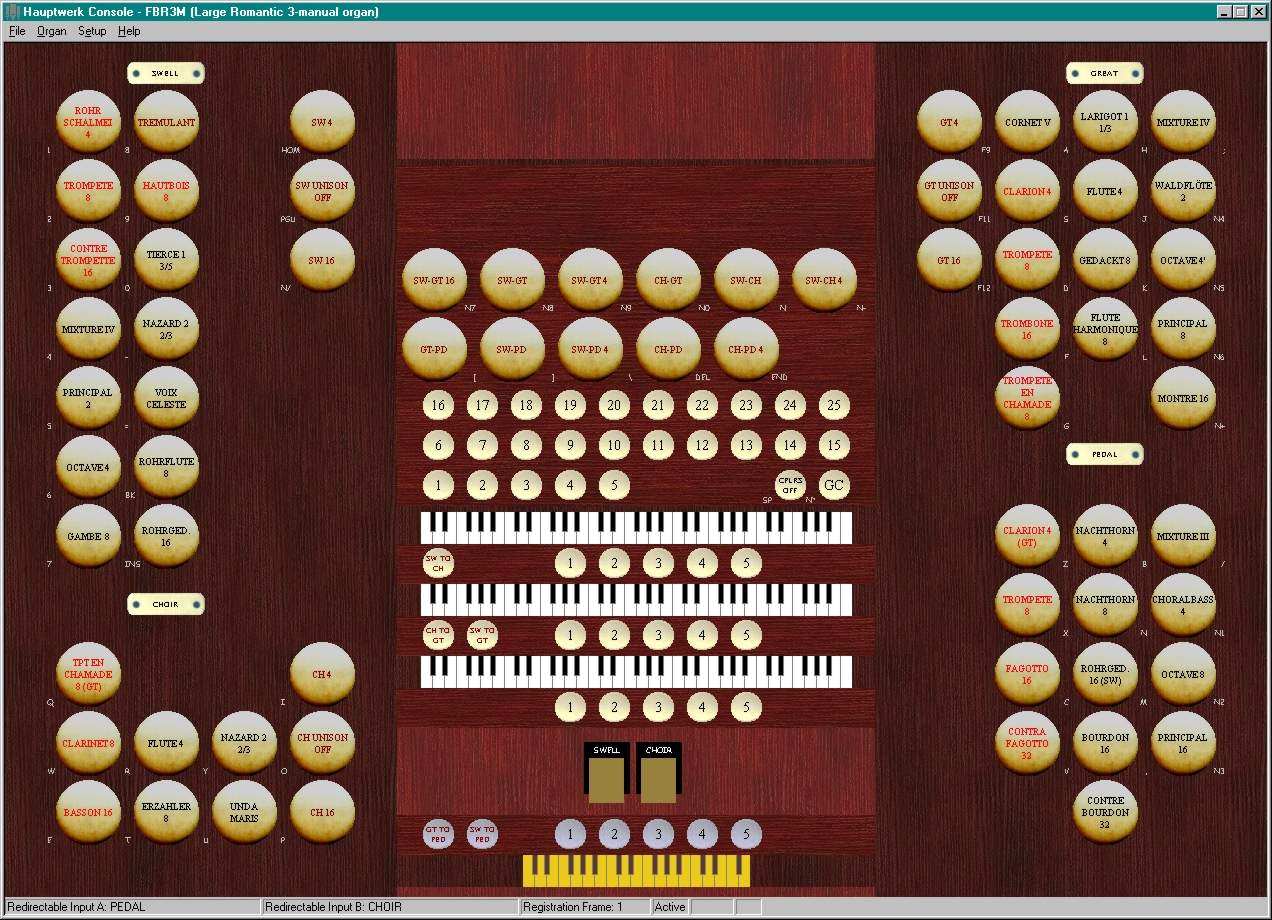Toggle the Great GT 16 coupler stop
Image resolution: width=1272 pixels, height=920 pixels.
click(949, 260)
